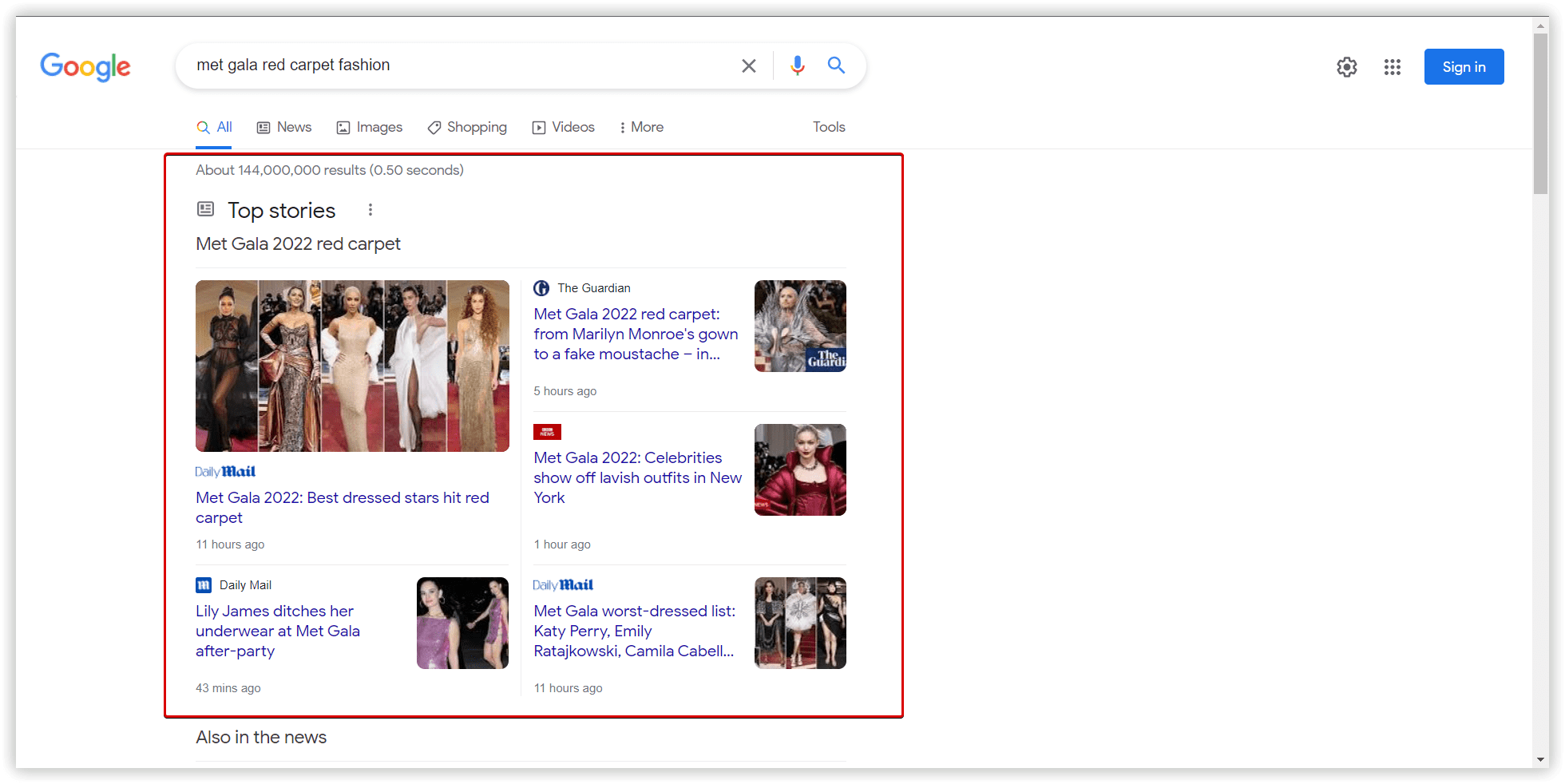1565x784 pixels.
Task: Open the Top stories three-dot options menu
Action: point(370,210)
